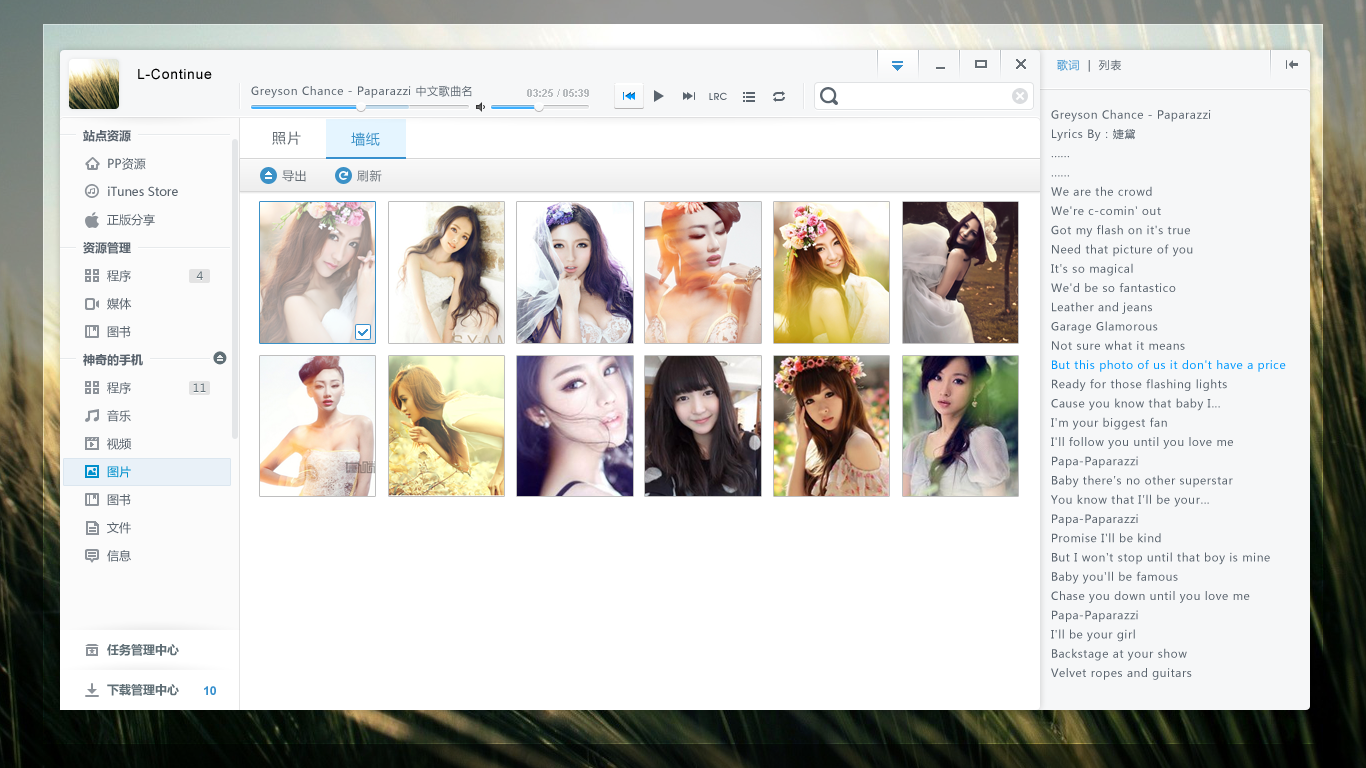
Task: Eject device next to 神奇的手机
Action: pyautogui.click(x=220, y=358)
